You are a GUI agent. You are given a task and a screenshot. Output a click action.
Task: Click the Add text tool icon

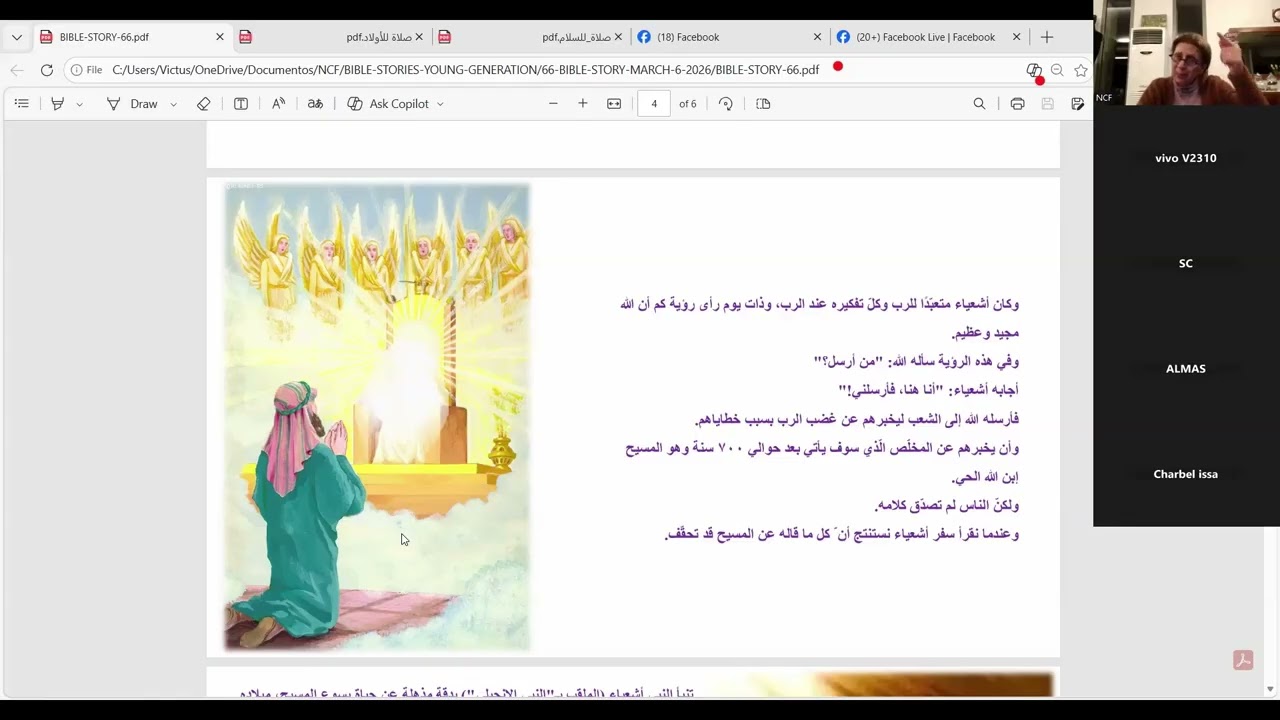pyautogui.click(x=241, y=104)
